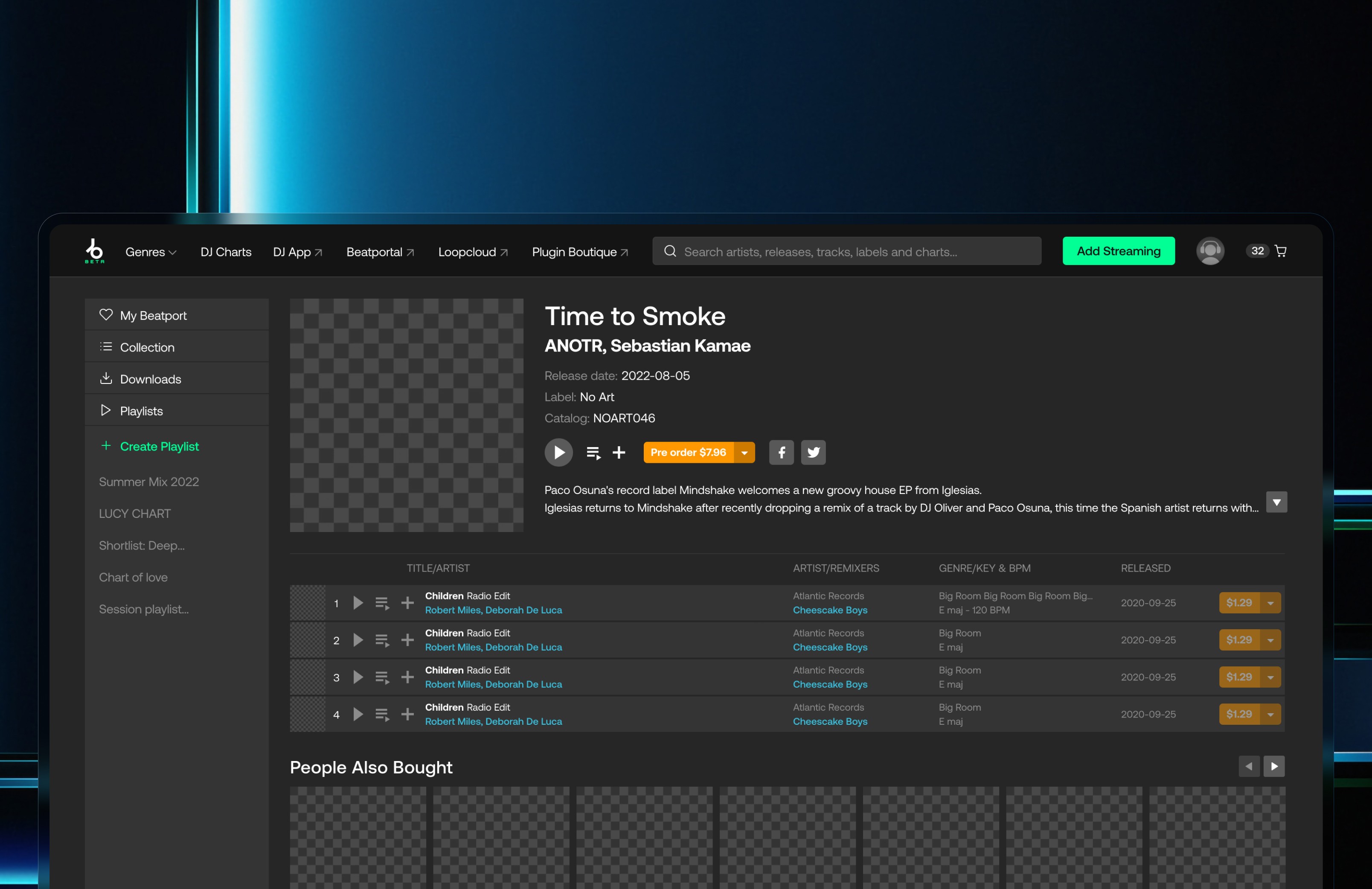Show next People Also Bought items

[x=1274, y=767]
